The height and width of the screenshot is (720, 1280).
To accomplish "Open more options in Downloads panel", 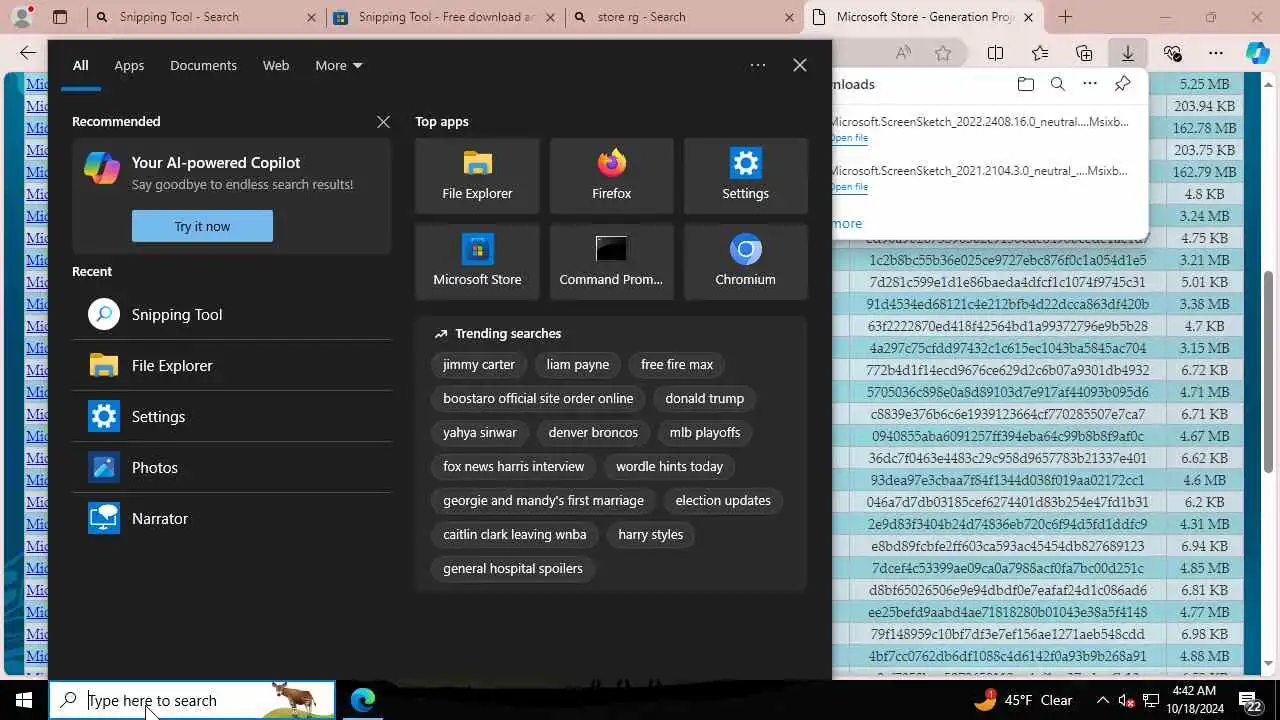I will click(1090, 84).
